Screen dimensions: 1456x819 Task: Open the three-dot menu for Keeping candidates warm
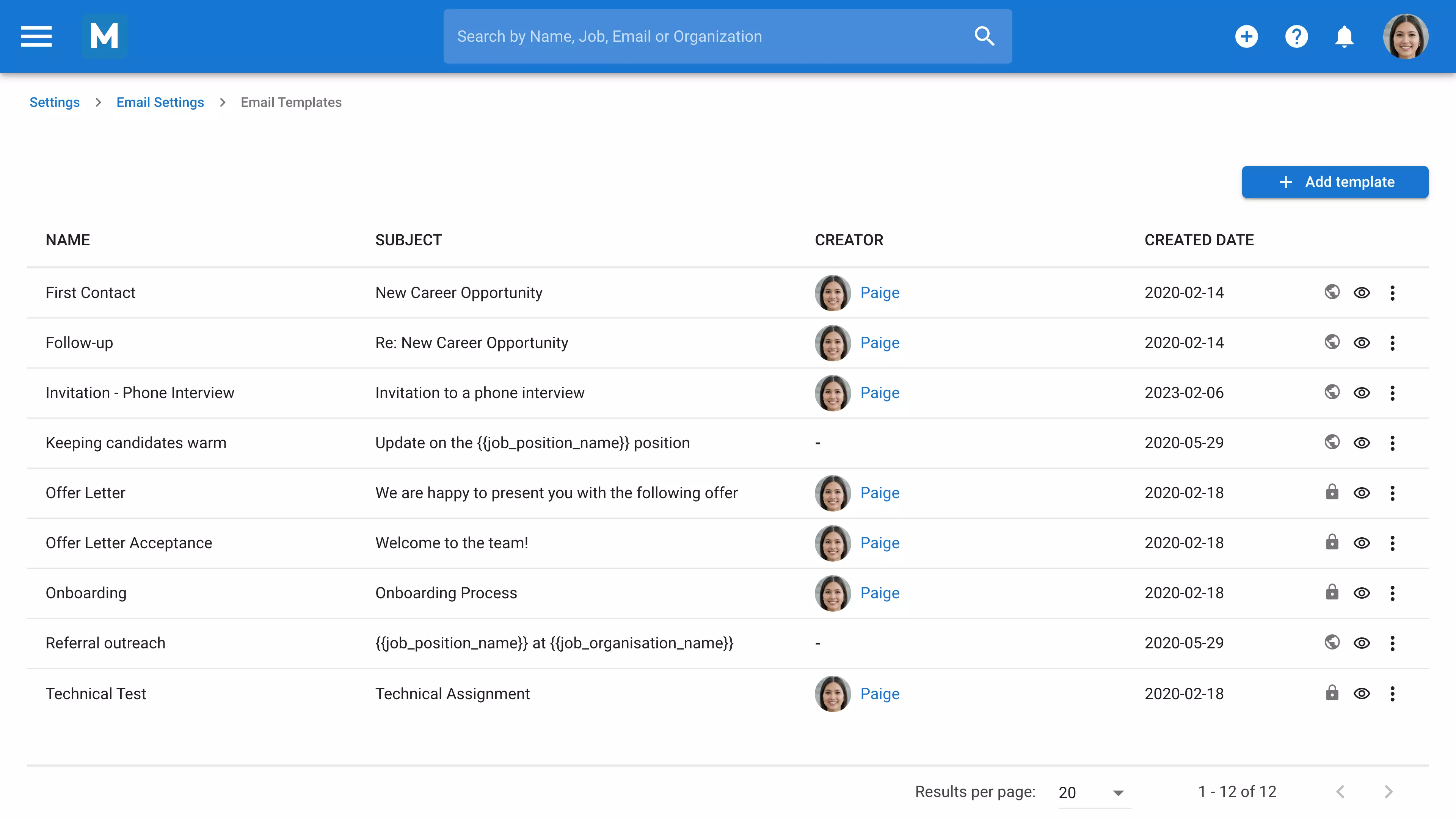[x=1393, y=442]
